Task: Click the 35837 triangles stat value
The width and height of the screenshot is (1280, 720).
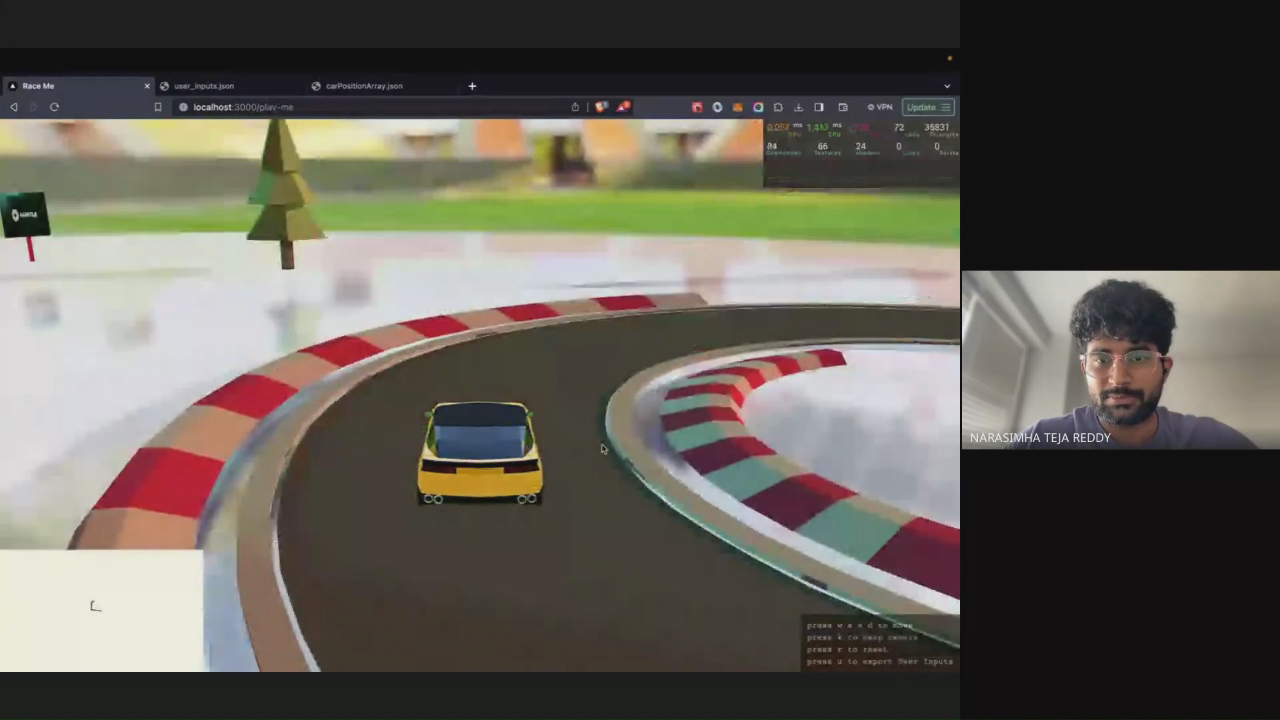Action: tap(937, 127)
